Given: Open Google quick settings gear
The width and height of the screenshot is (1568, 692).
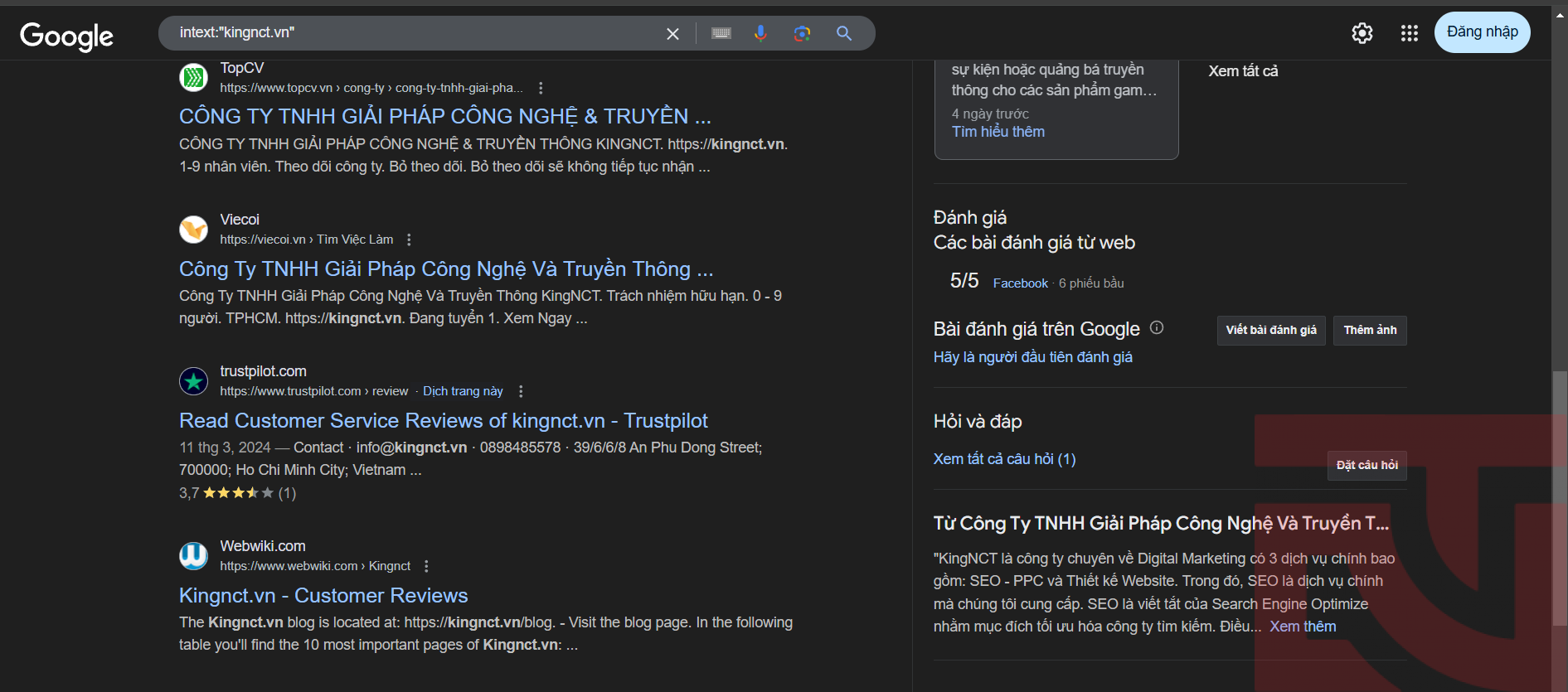Looking at the screenshot, I should coord(1362,33).
